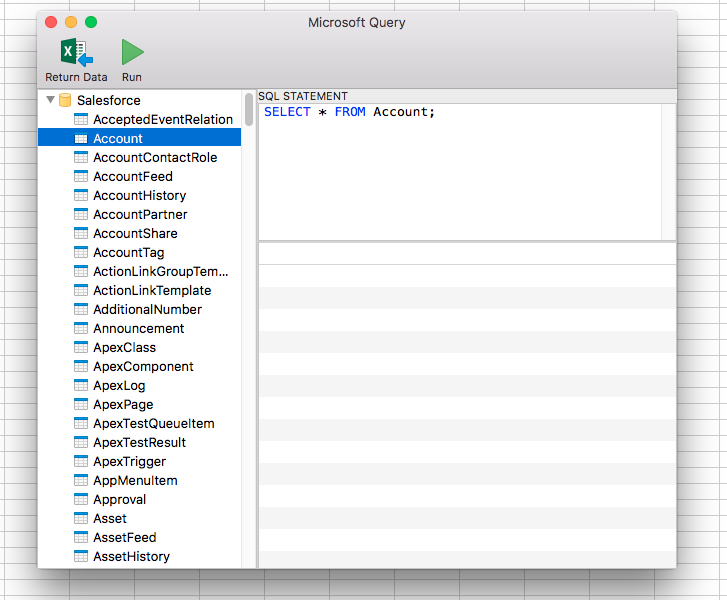The height and width of the screenshot is (600, 727).
Task: Select the ApexTrigger table
Action: (129, 462)
